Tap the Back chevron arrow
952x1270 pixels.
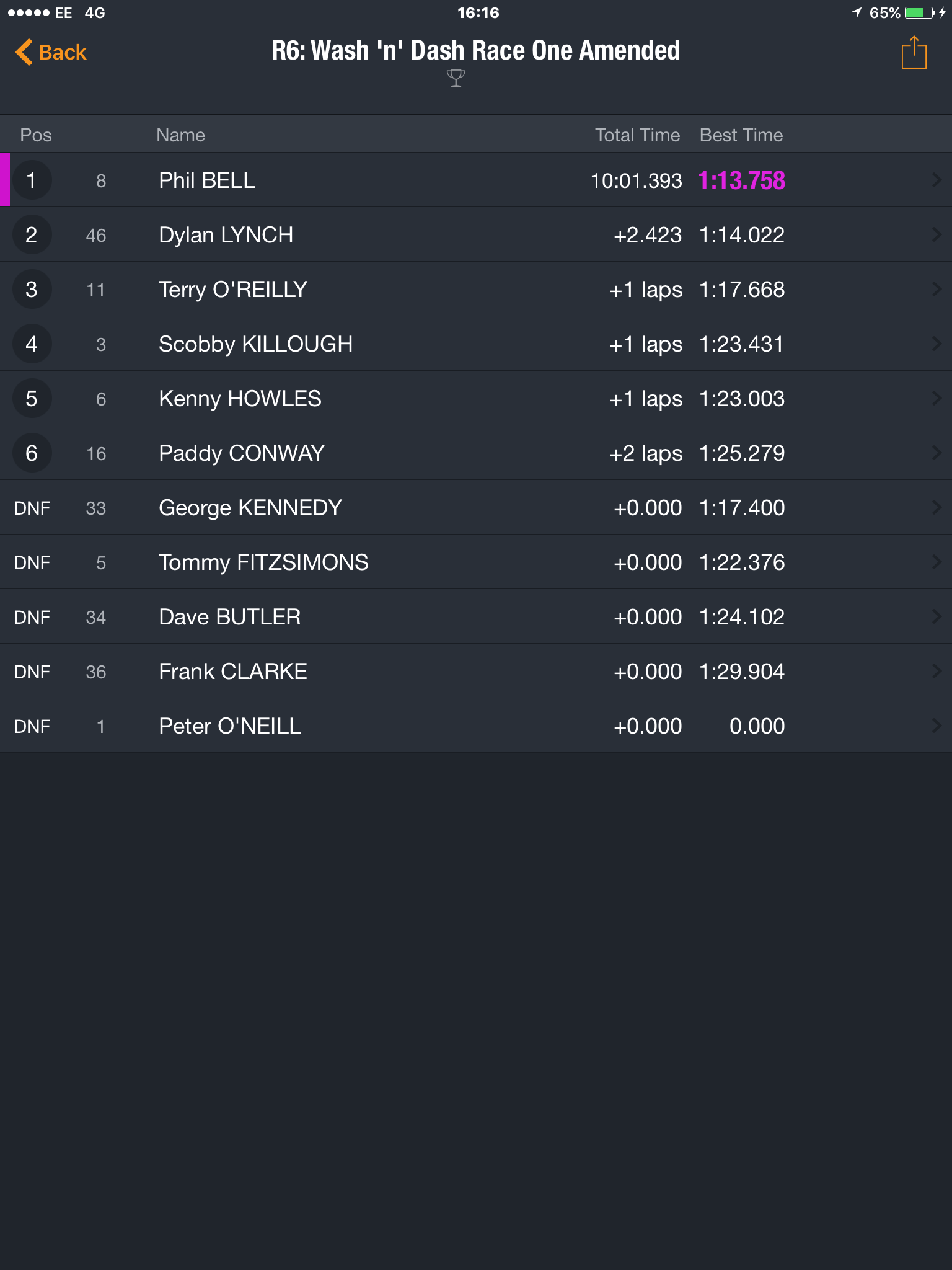pyautogui.click(x=24, y=52)
